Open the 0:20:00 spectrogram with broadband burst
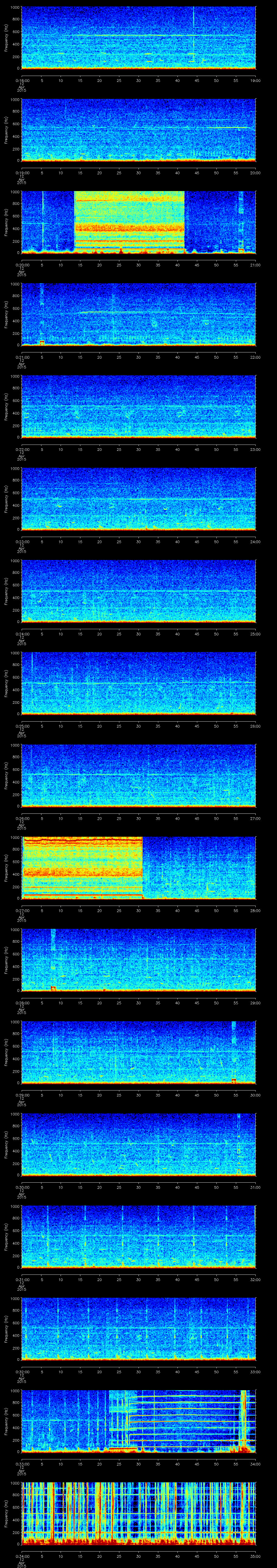This screenshot has height=1568, width=277. (x=138, y=222)
